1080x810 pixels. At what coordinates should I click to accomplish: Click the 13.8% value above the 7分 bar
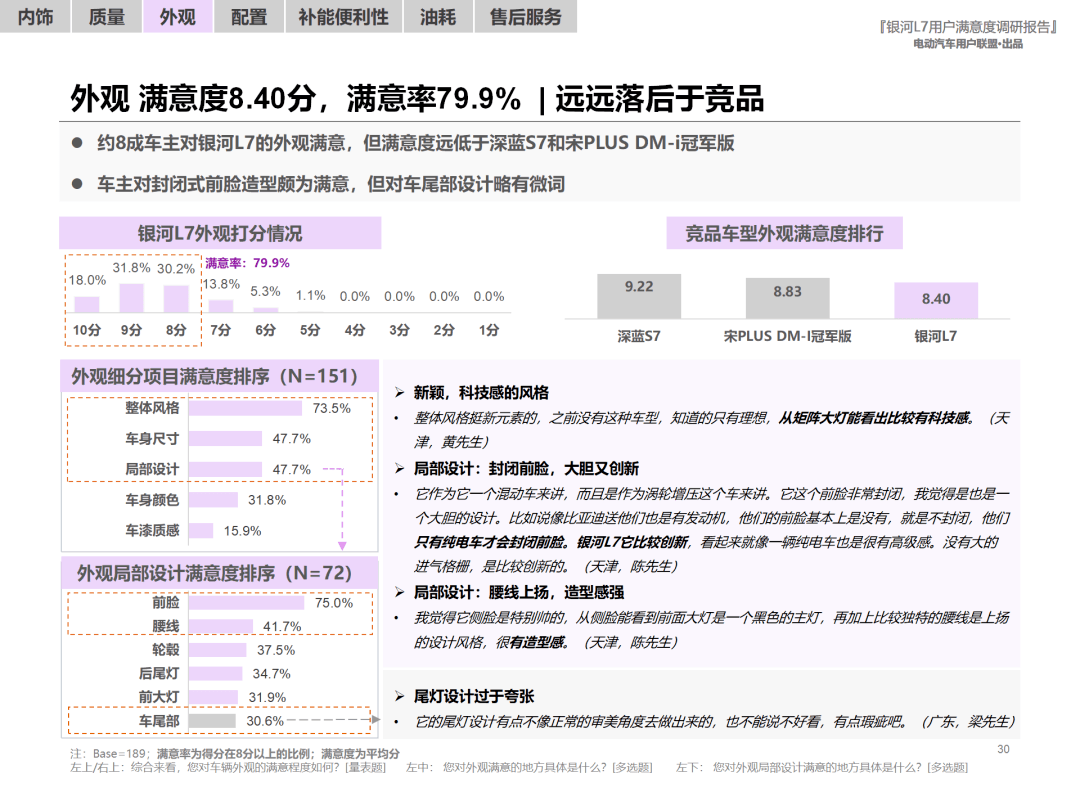tap(221, 284)
